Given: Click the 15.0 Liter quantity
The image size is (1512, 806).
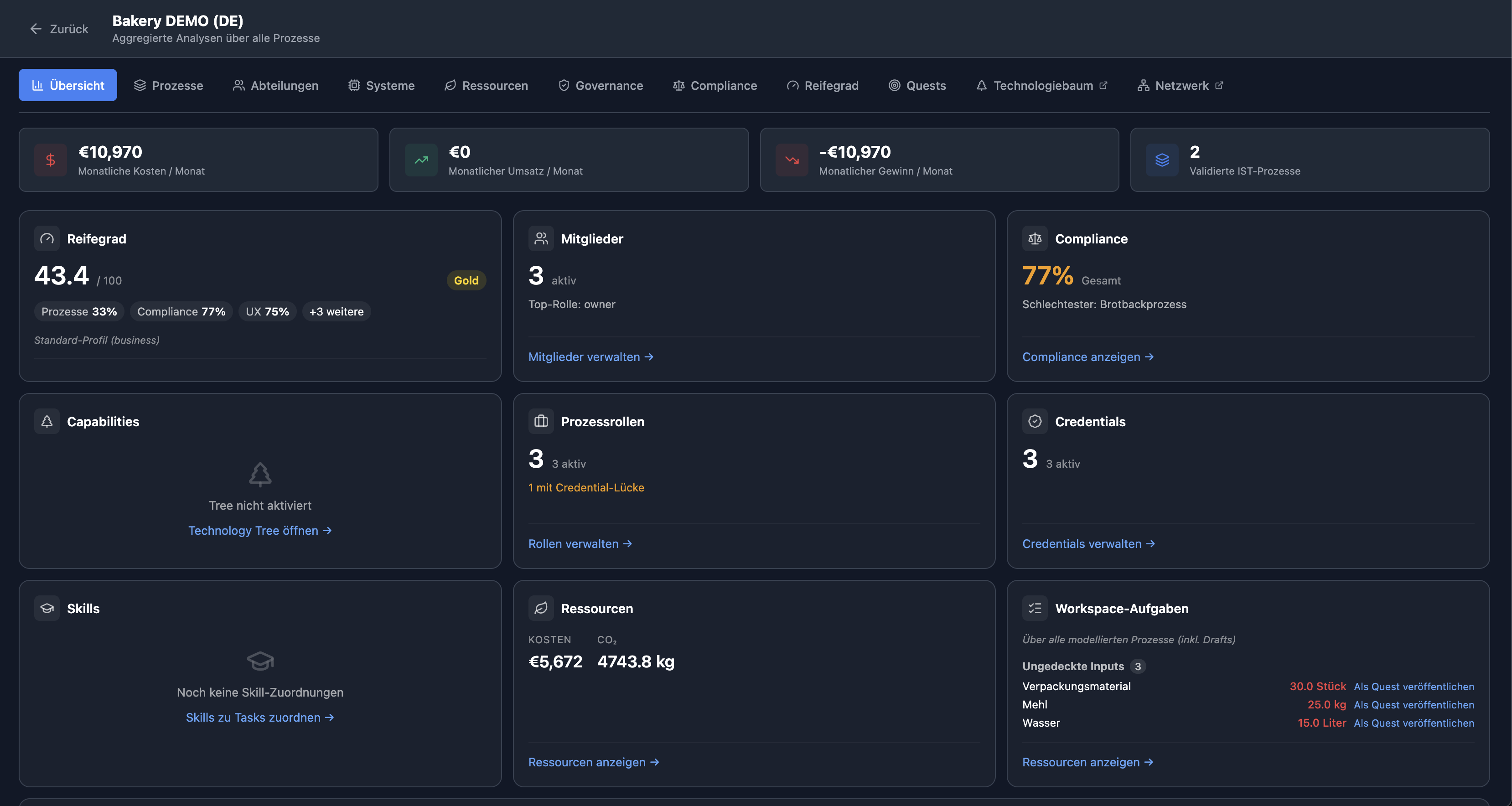Looking at the screenshot, I should pyautogui.click(x=1322, y=723).
